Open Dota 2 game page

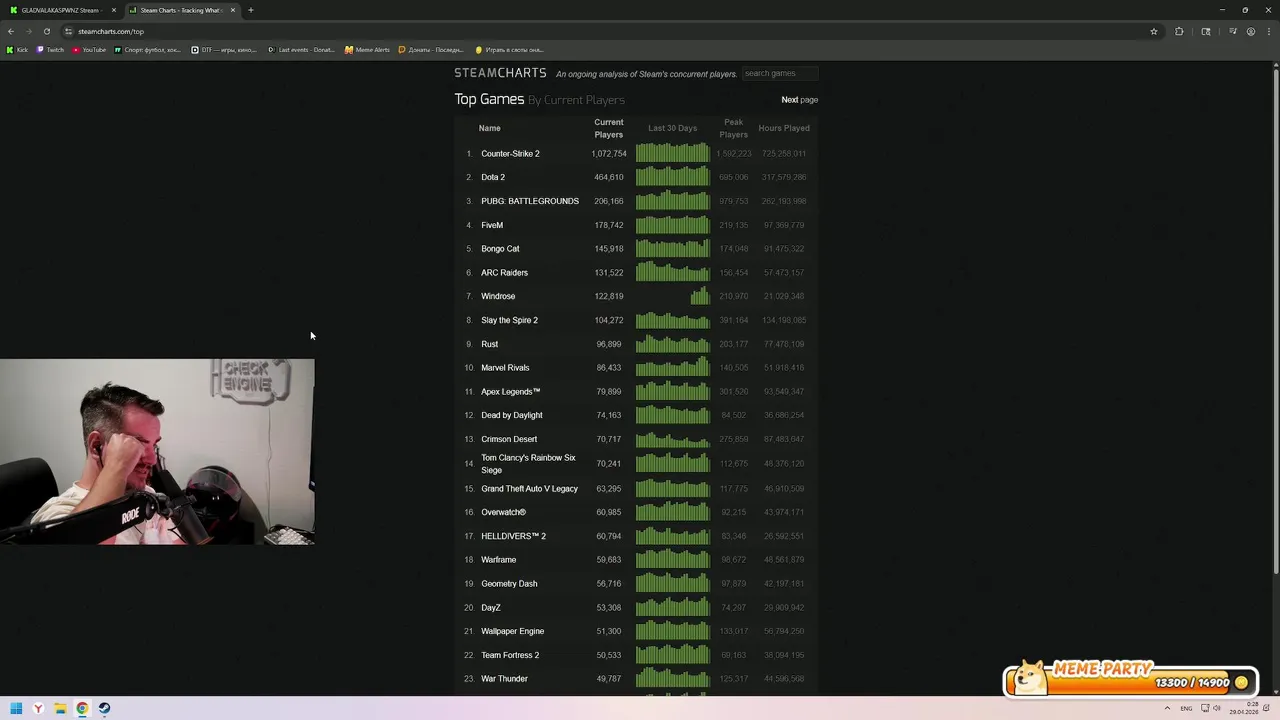[493, 177]
